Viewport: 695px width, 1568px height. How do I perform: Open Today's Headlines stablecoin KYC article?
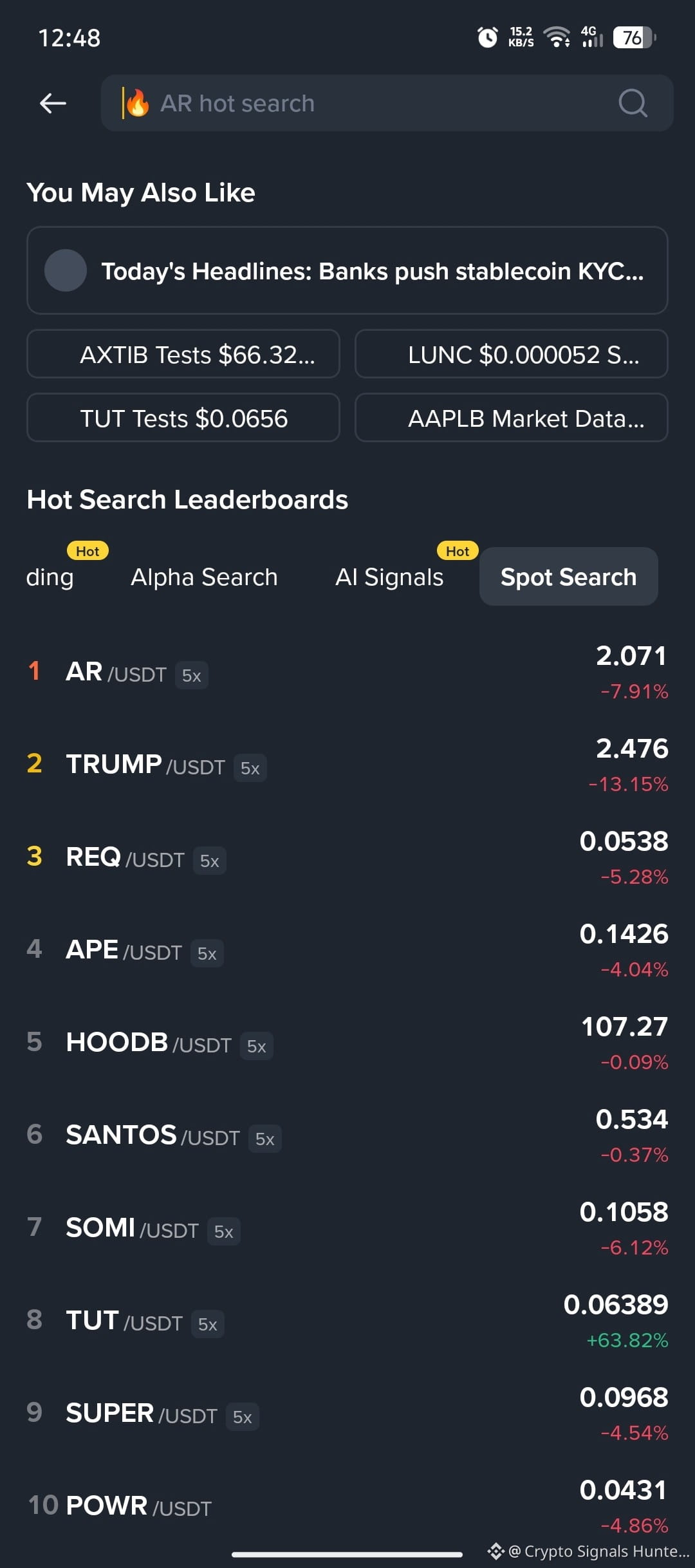pos(347,270)
